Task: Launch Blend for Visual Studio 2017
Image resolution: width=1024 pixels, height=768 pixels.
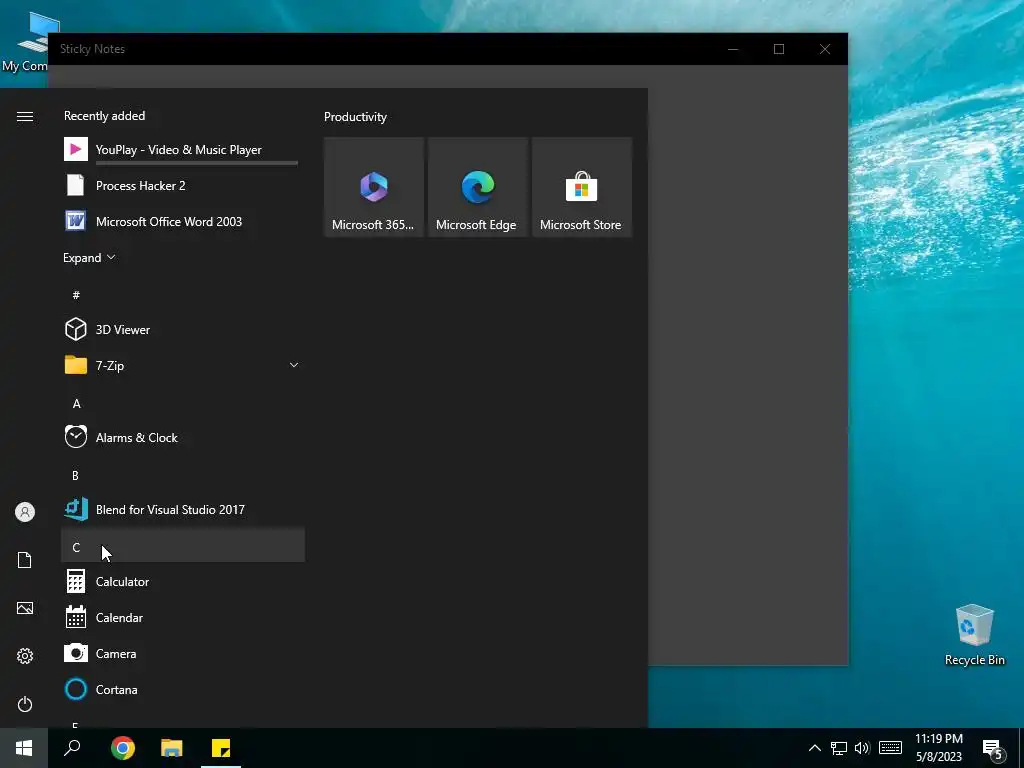Action: [183, 509]
